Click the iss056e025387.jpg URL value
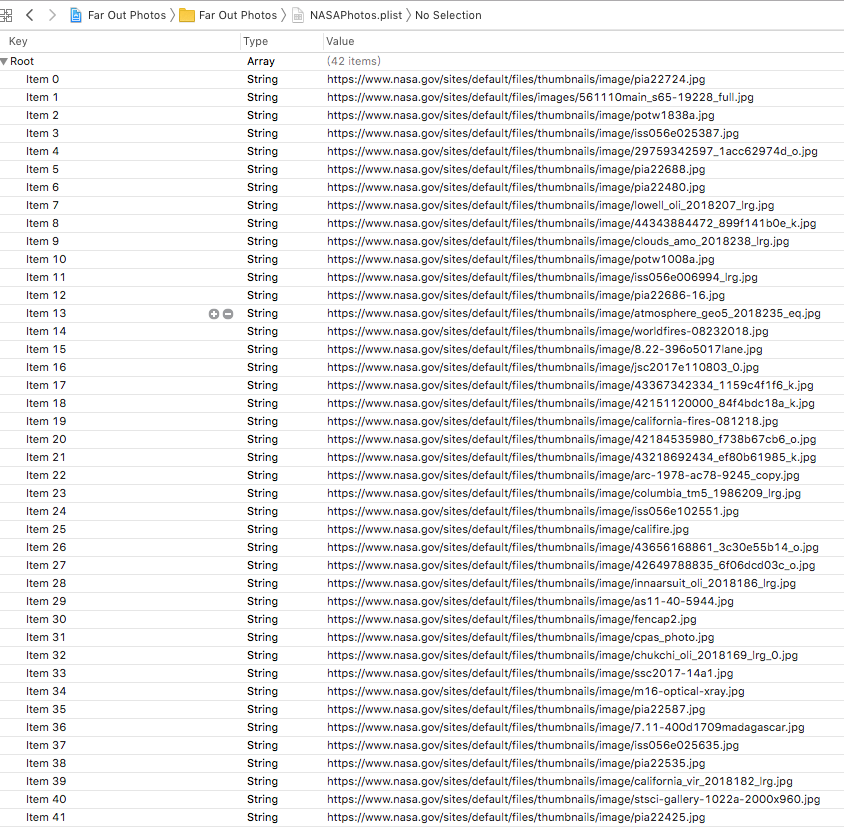 (533, 133)
